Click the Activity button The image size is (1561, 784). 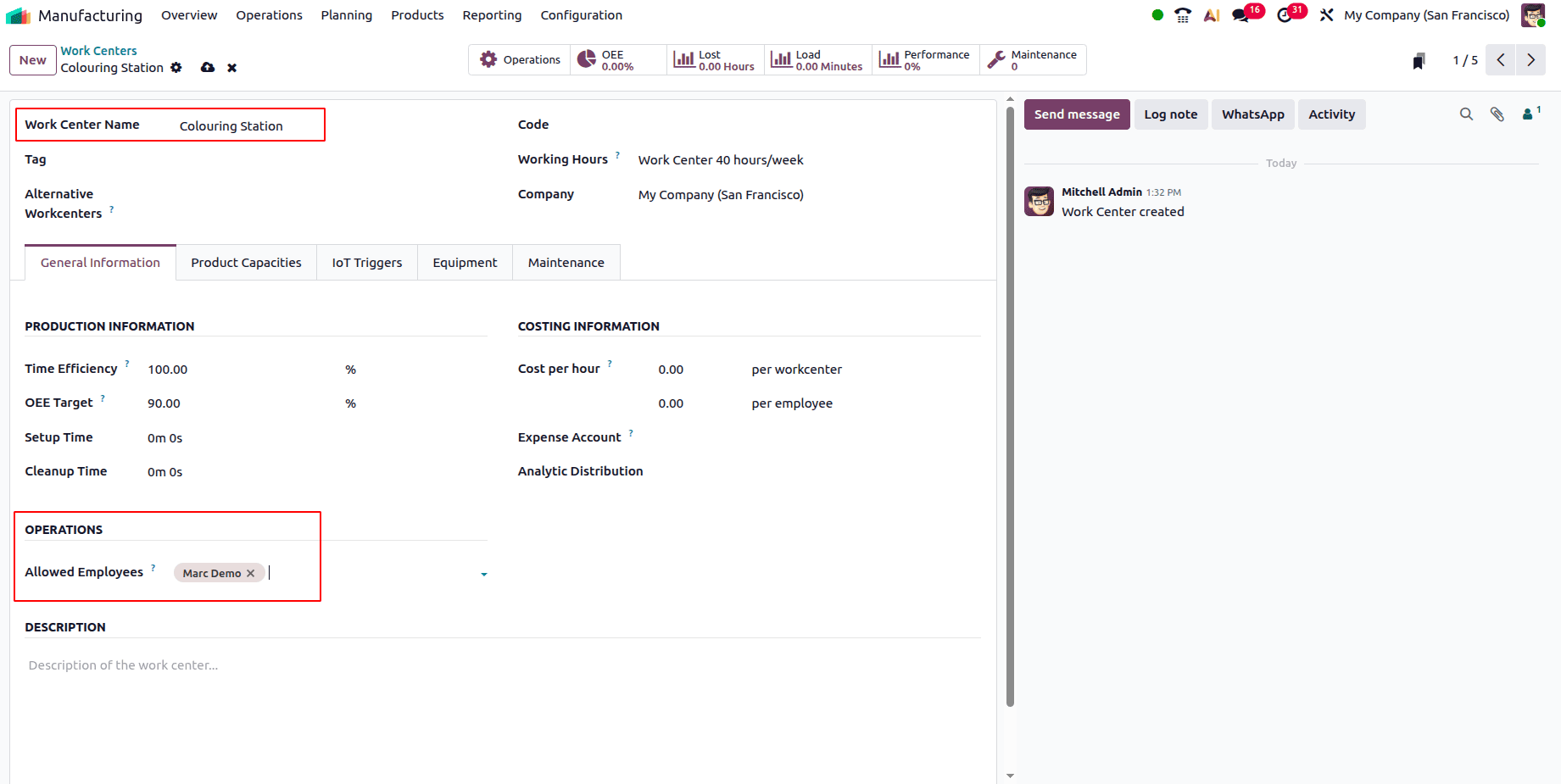point(1332,114)
